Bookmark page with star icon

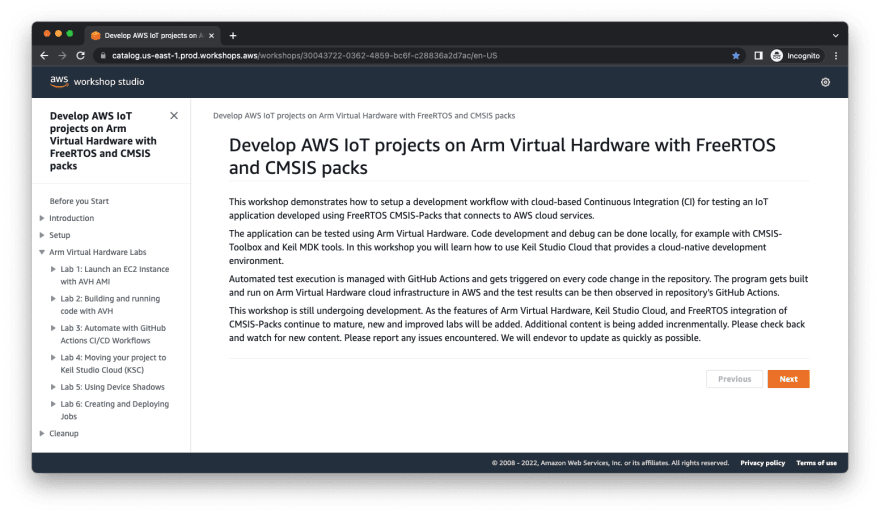[x=736, y=56]
